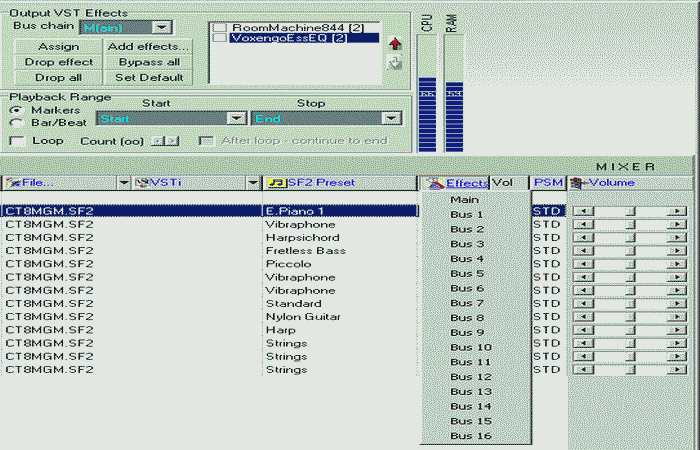Screen dimensions: 700x450
Task: Expand the Stop marker dropdown
Action: point(391,118)
